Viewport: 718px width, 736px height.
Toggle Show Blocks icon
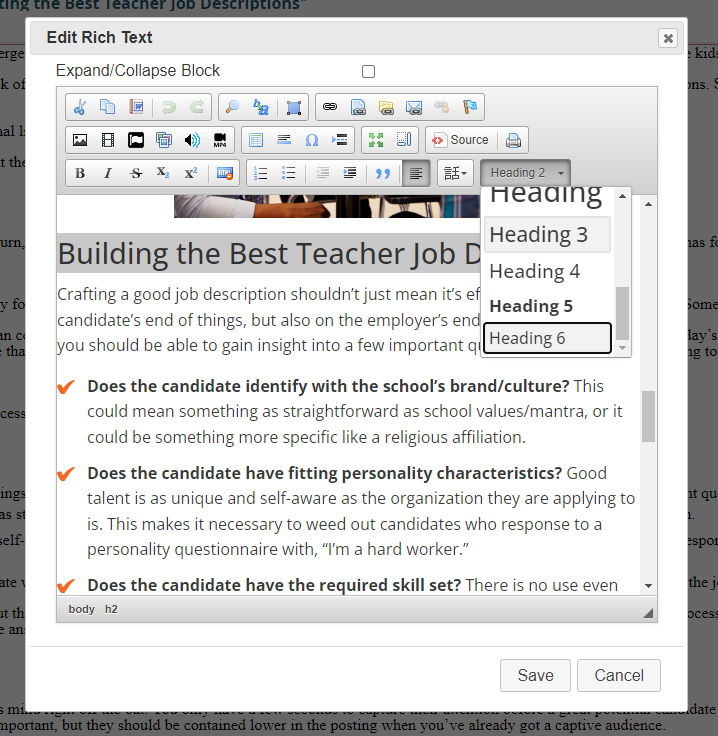[x=404, y=140]
